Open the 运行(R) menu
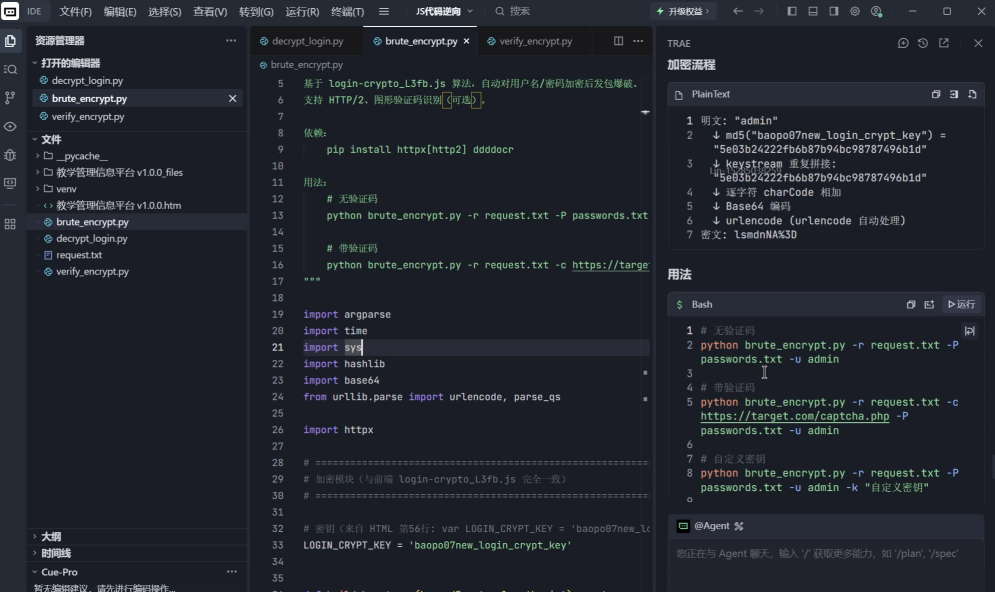995x592 pixels. point(302,11)
